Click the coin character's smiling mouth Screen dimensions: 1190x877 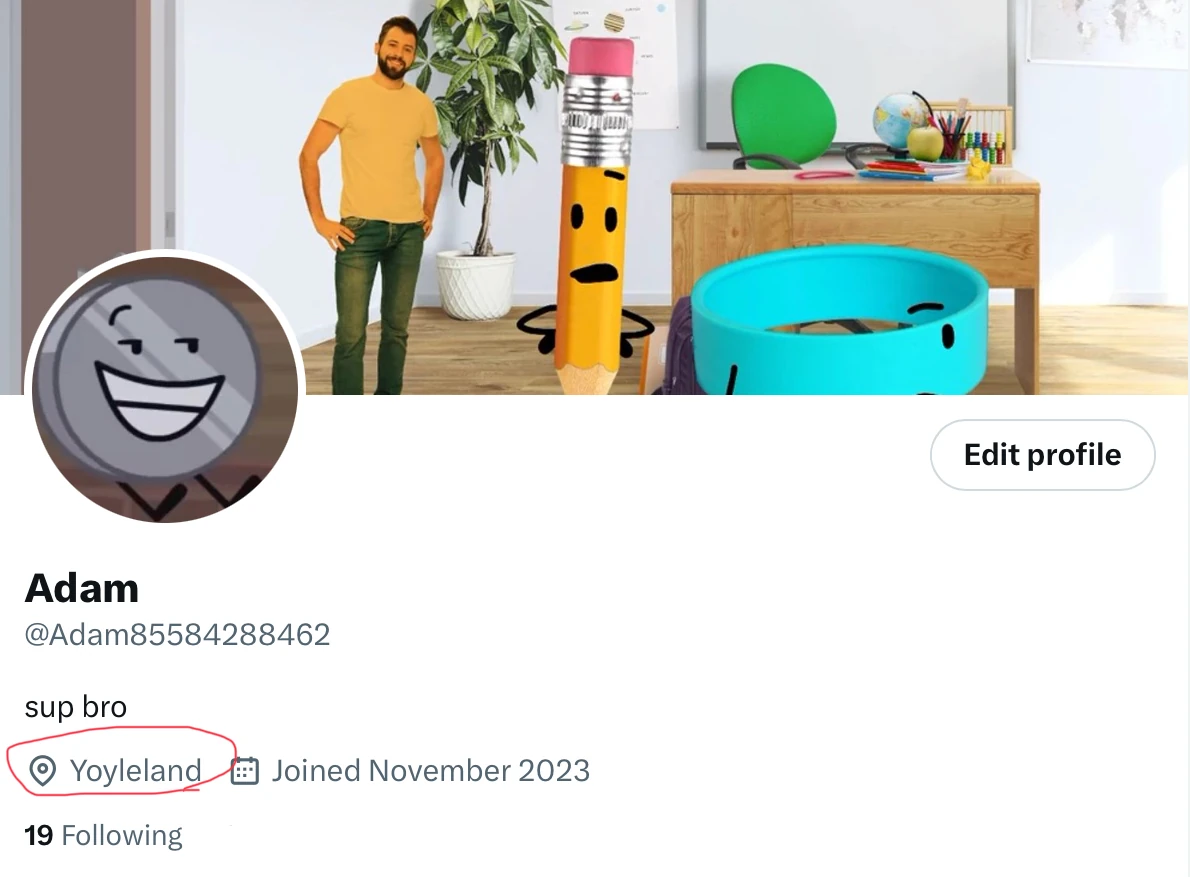(159, 402)
